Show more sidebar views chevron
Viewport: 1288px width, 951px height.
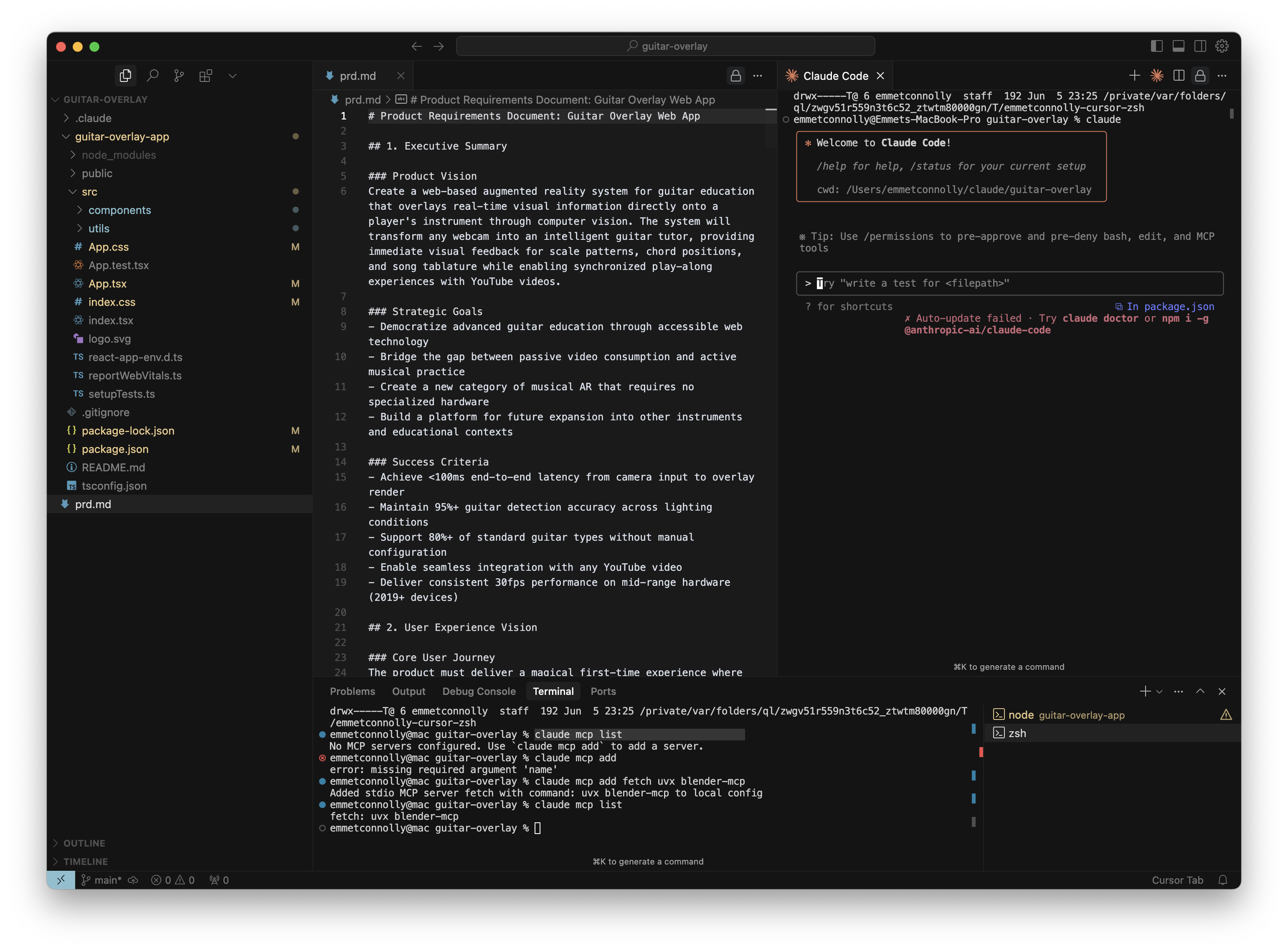point(232,75)
